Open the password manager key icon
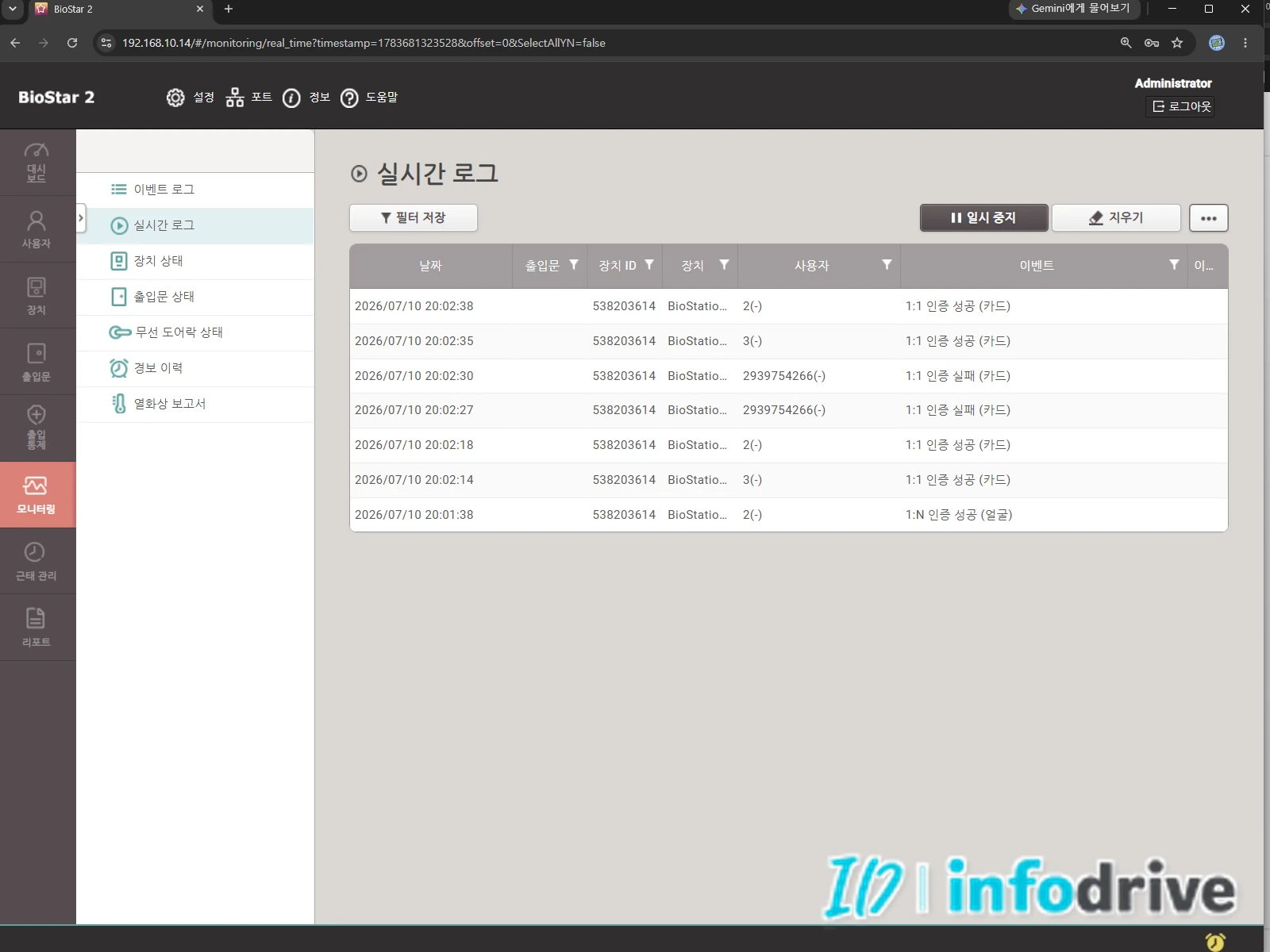The height and width of the screenshot is (952, 1270). click(x=1152, y=43)
